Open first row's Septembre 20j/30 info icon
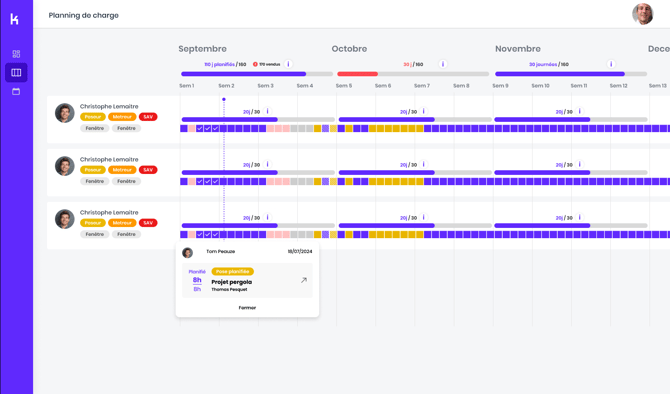 (267, 111)
